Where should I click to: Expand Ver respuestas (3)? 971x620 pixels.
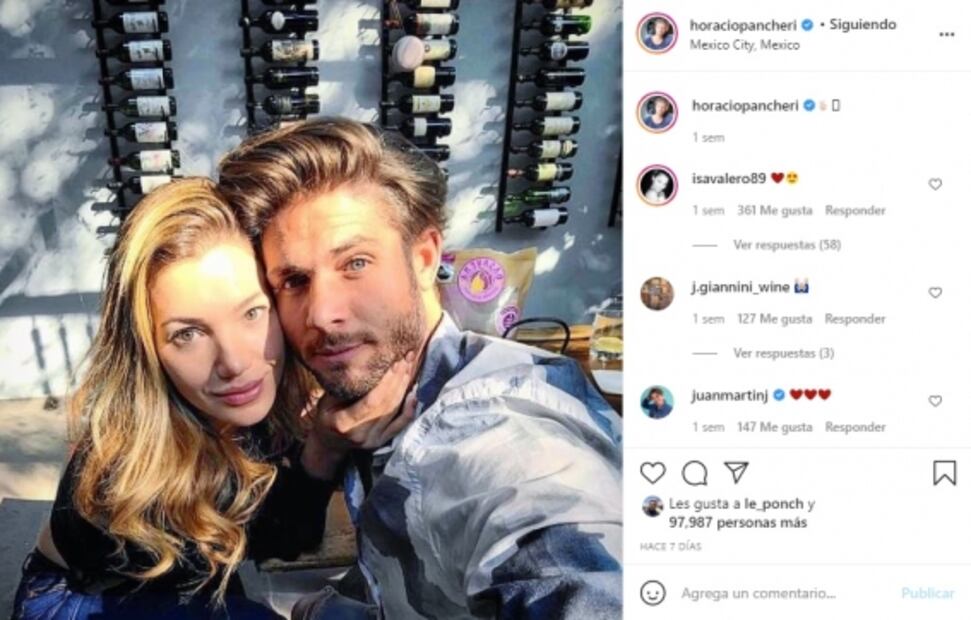point(783,353)
